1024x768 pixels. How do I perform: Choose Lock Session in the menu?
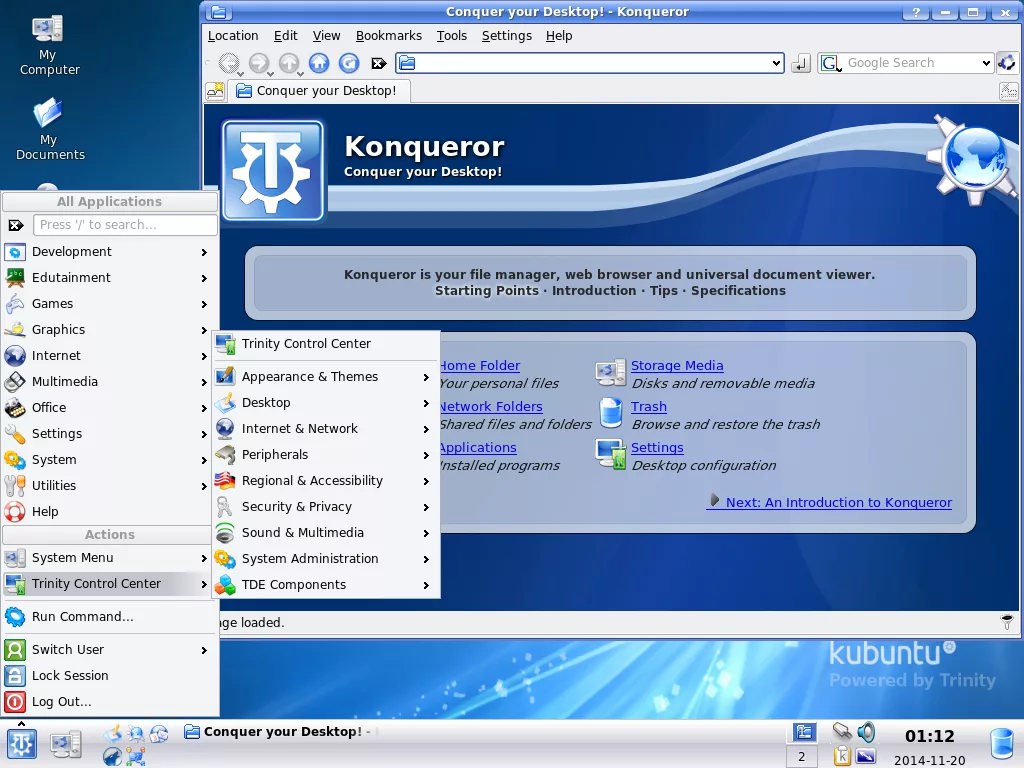click(110, 675)
